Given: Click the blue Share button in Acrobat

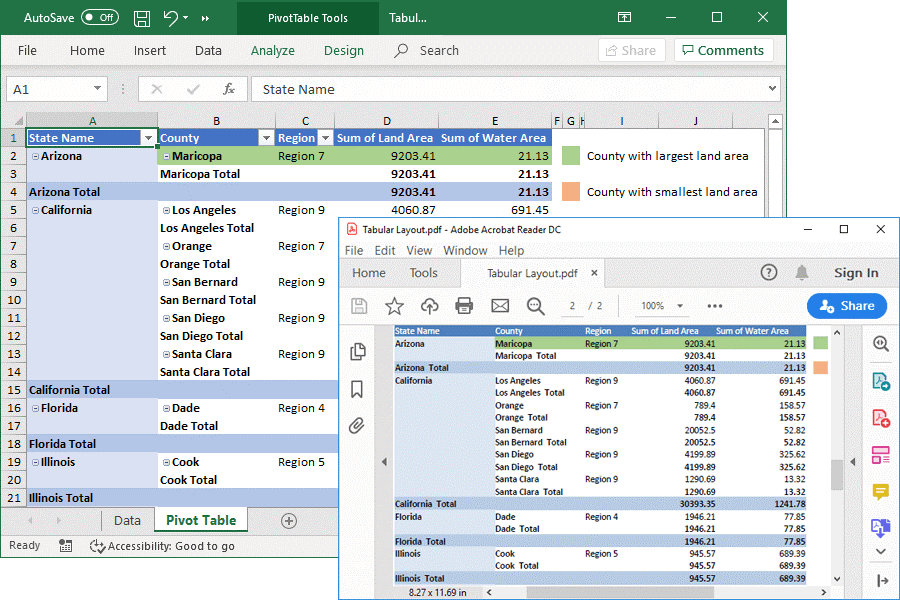Looking at the screenshot, I should click(x=846, y=306).
